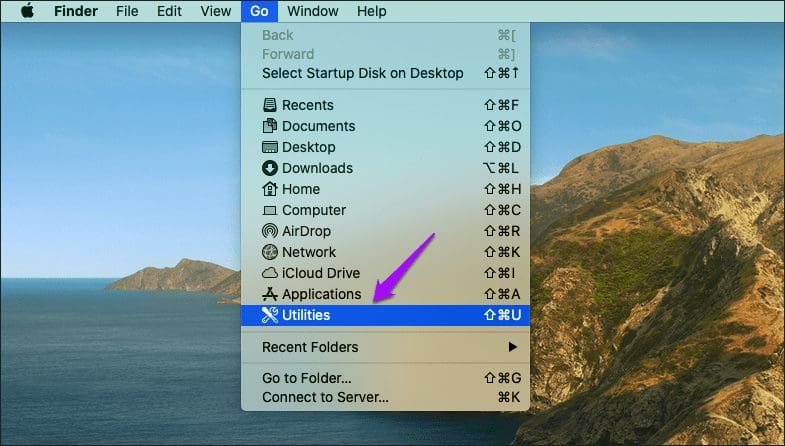Open the Apple menu logo
785x446 pixels.
28,11
